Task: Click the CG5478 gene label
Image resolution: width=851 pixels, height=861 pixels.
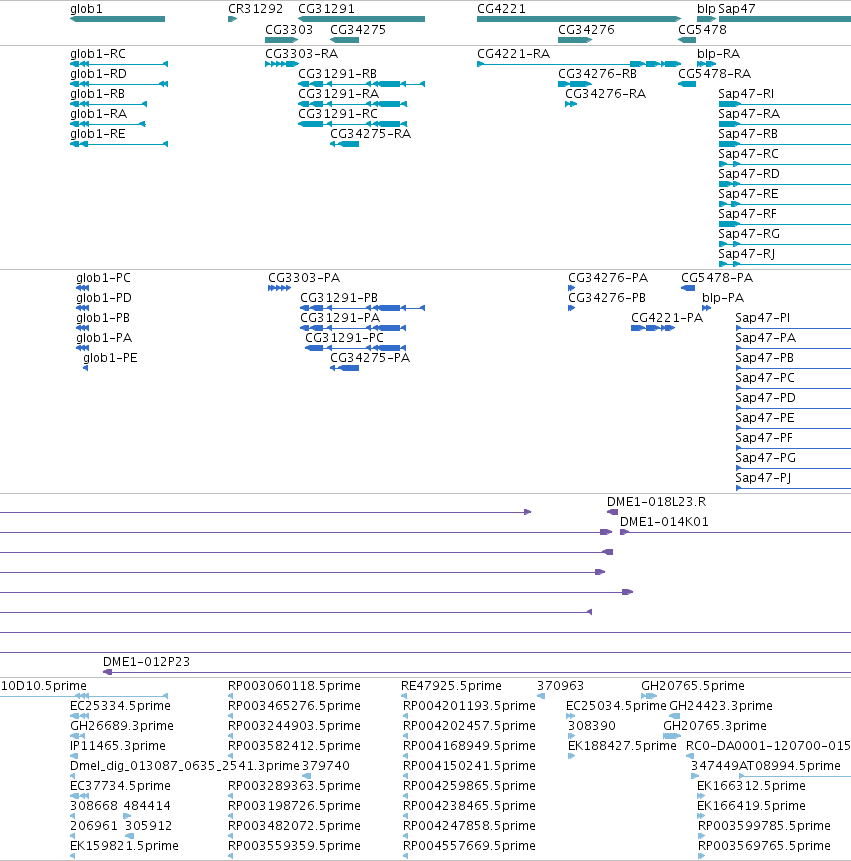Action: [702, 30]
